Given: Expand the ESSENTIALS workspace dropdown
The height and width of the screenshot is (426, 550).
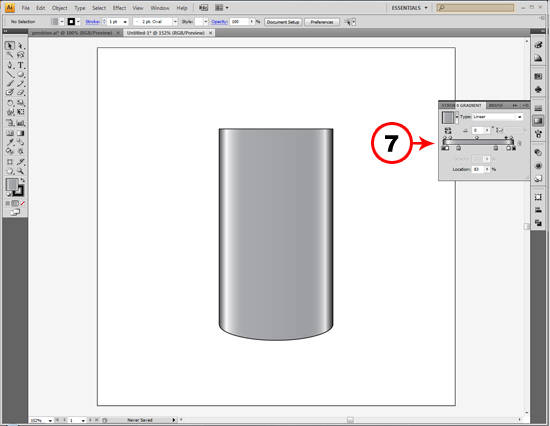Looking at the screenshot, I should click(410, 8).
